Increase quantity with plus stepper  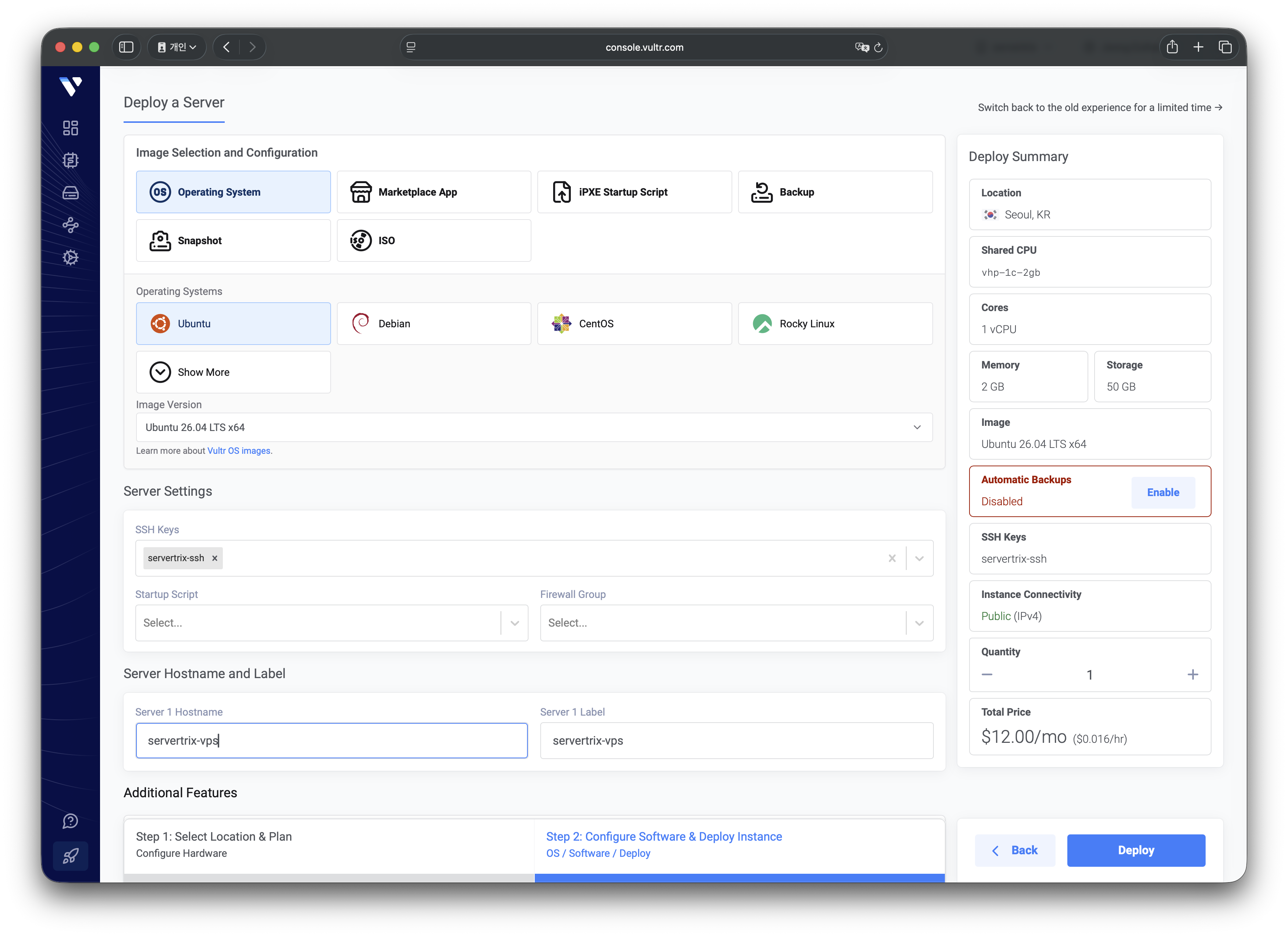(x=1193, y=675)
